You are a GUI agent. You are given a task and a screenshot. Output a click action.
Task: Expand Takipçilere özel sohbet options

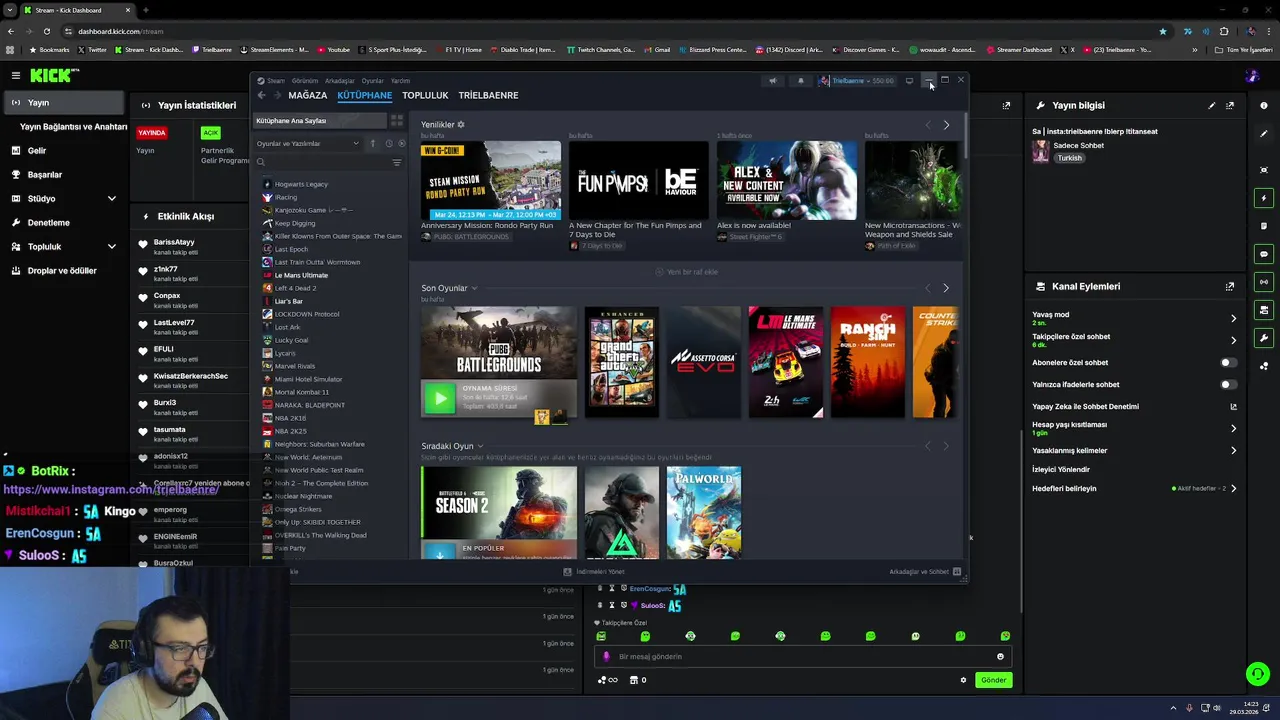[1233, 340]
